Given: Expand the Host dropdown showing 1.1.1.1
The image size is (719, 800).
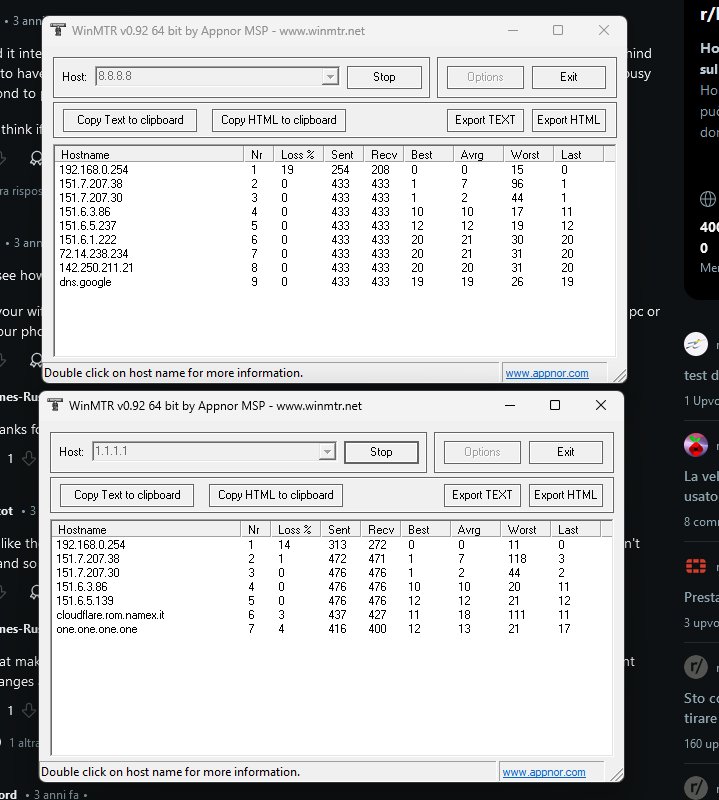Looking at the screenshot, I should click(327, 452).
